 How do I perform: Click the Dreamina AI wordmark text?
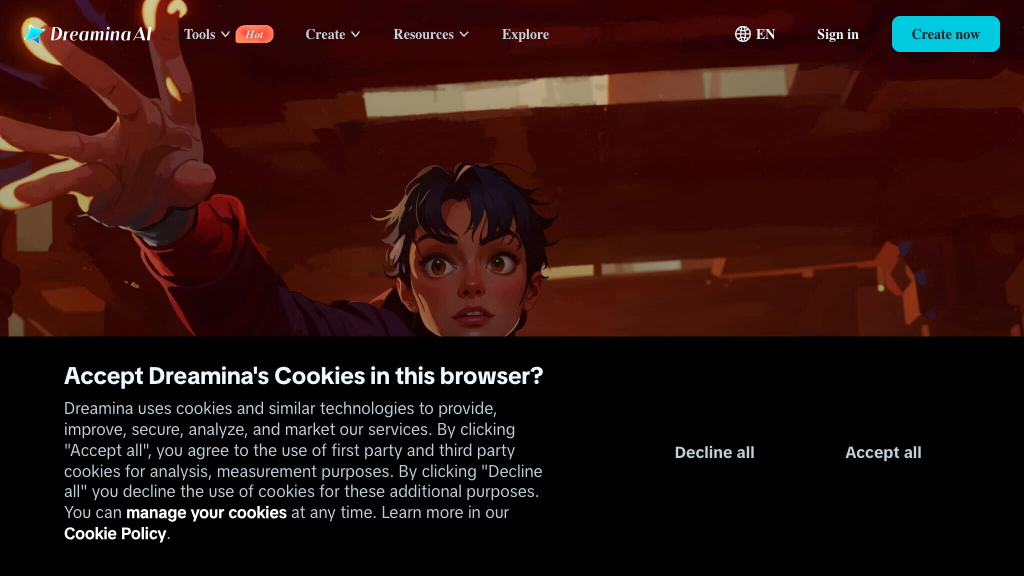click(x=101, y=34)
